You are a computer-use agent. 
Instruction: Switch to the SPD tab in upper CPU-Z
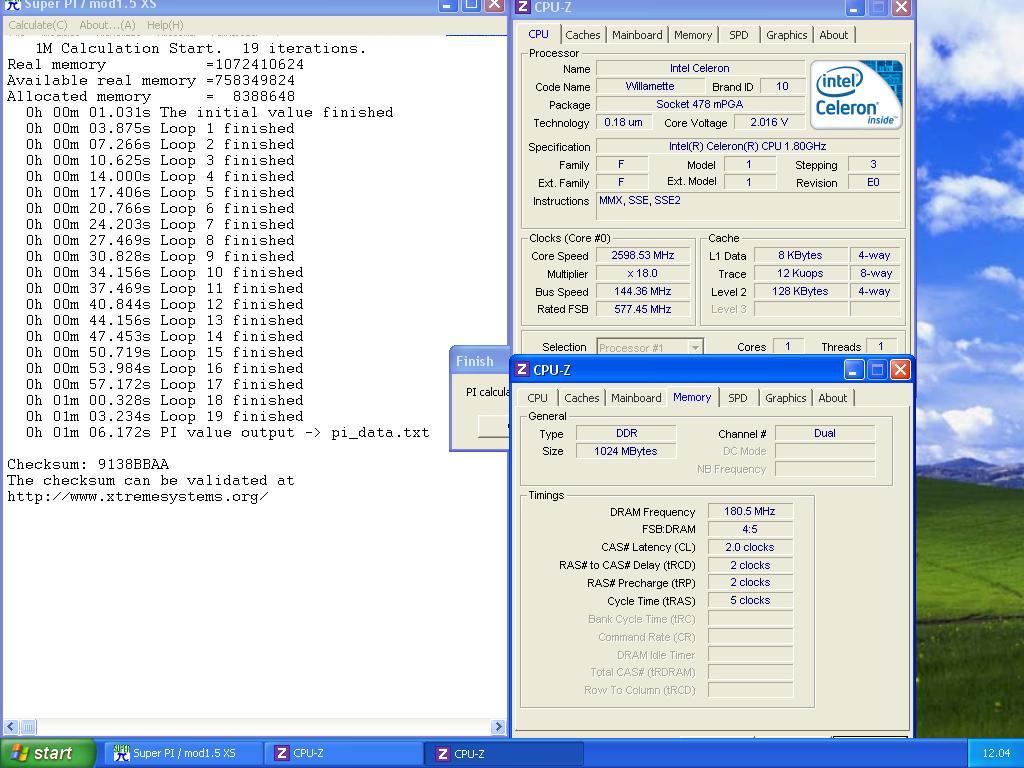[x=739, y=35]
